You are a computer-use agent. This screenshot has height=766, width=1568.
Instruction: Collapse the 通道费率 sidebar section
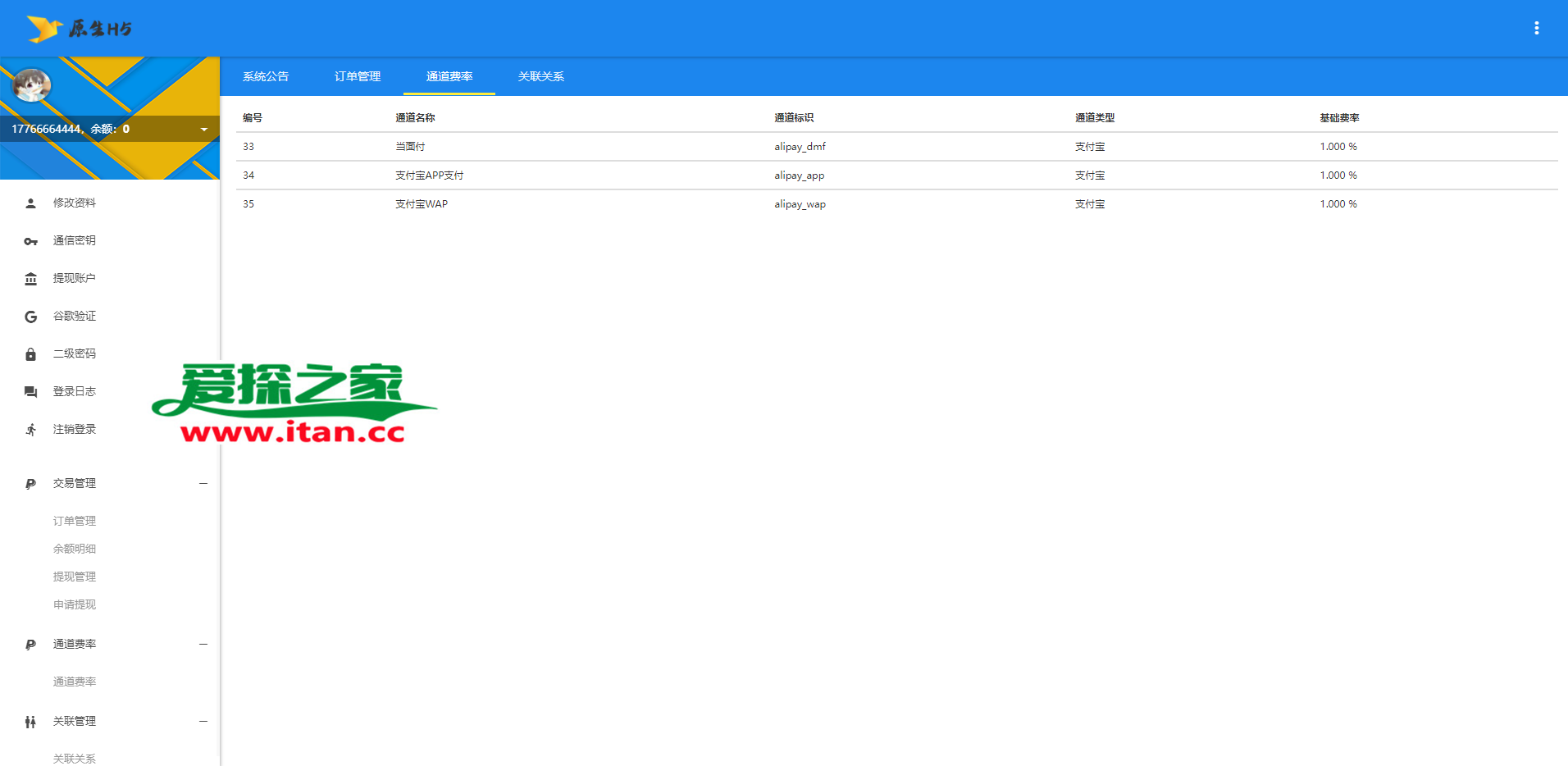pyautogui.click(x=203, y=645)
